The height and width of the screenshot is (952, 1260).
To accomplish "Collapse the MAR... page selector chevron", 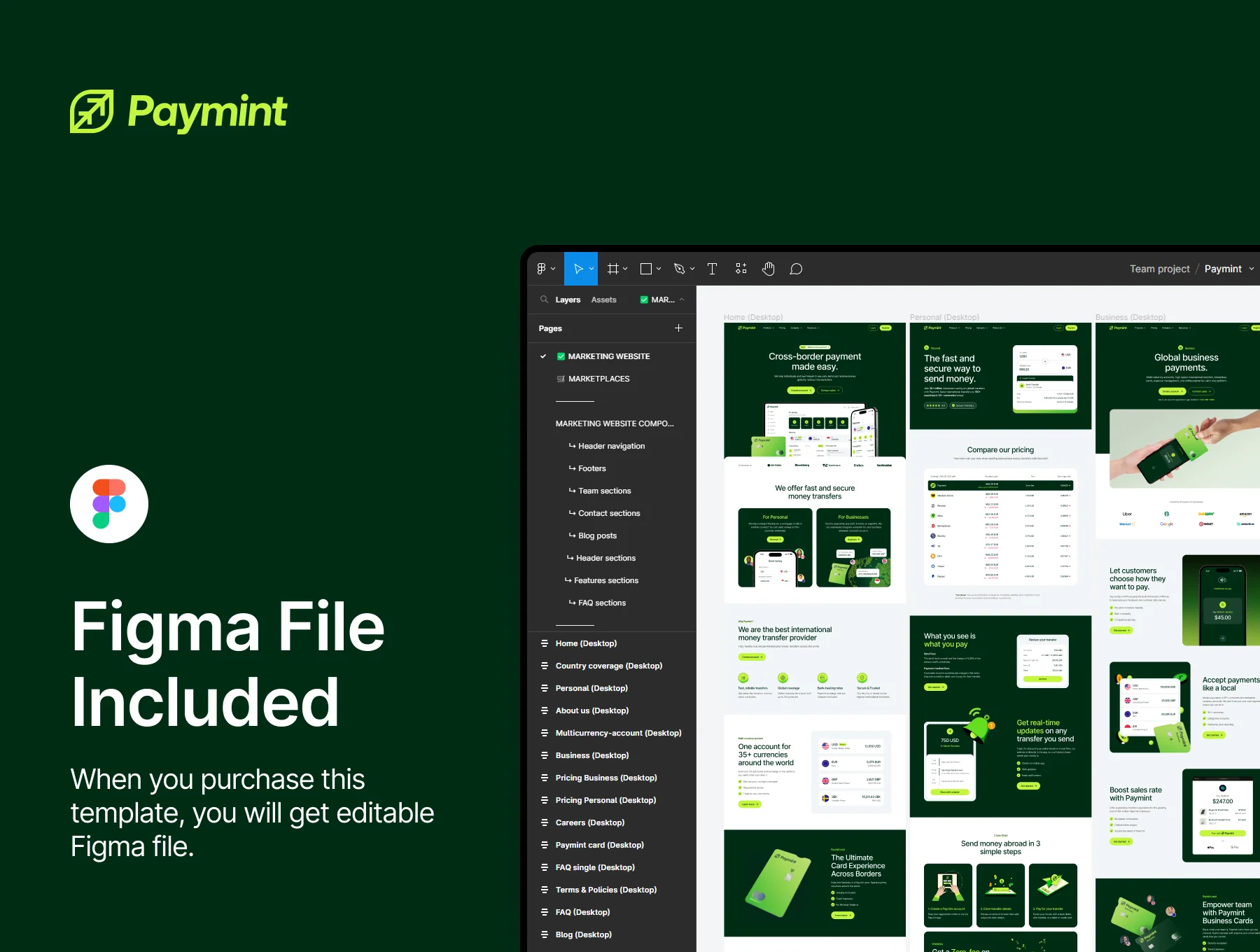I will pos(682,300).
